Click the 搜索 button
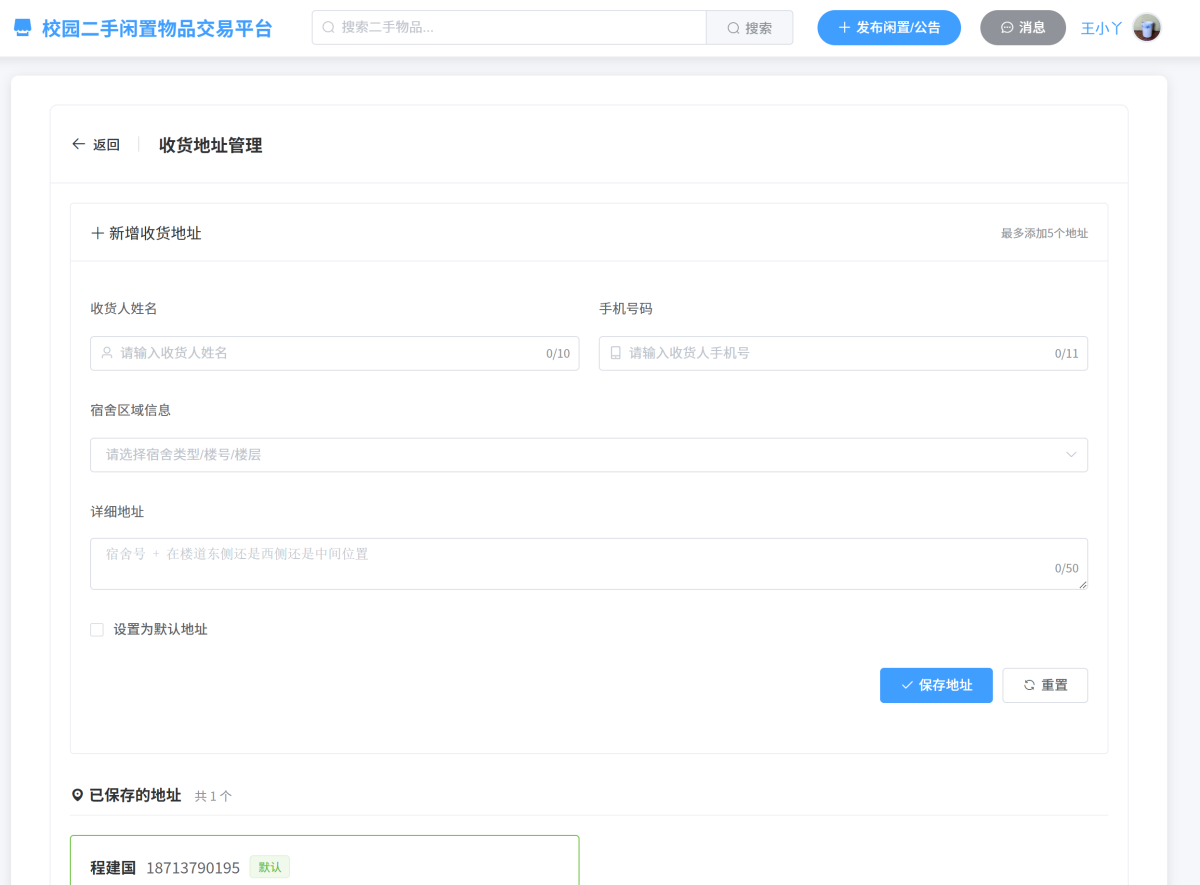Viewport: 1200px width, 885px height. pos(749,28)
